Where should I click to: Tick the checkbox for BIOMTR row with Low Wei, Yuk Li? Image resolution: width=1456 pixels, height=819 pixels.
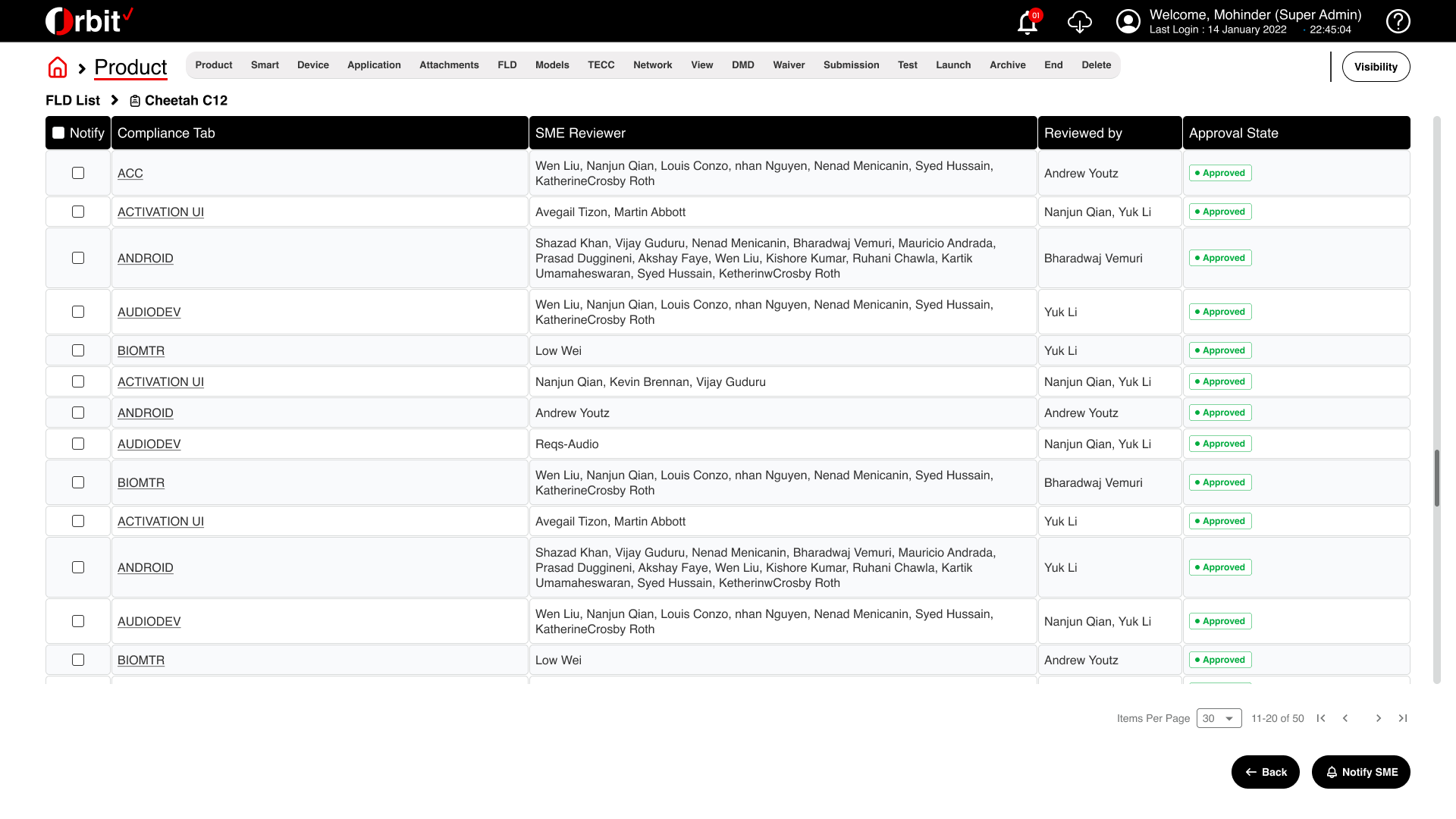coord(78,350)
